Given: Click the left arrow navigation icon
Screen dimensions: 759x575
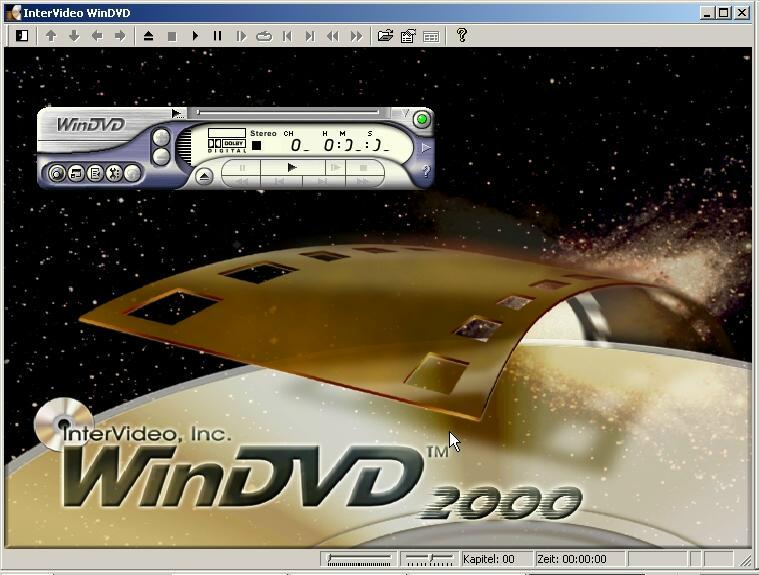Looking at the screenshot, I should [97, 35].
